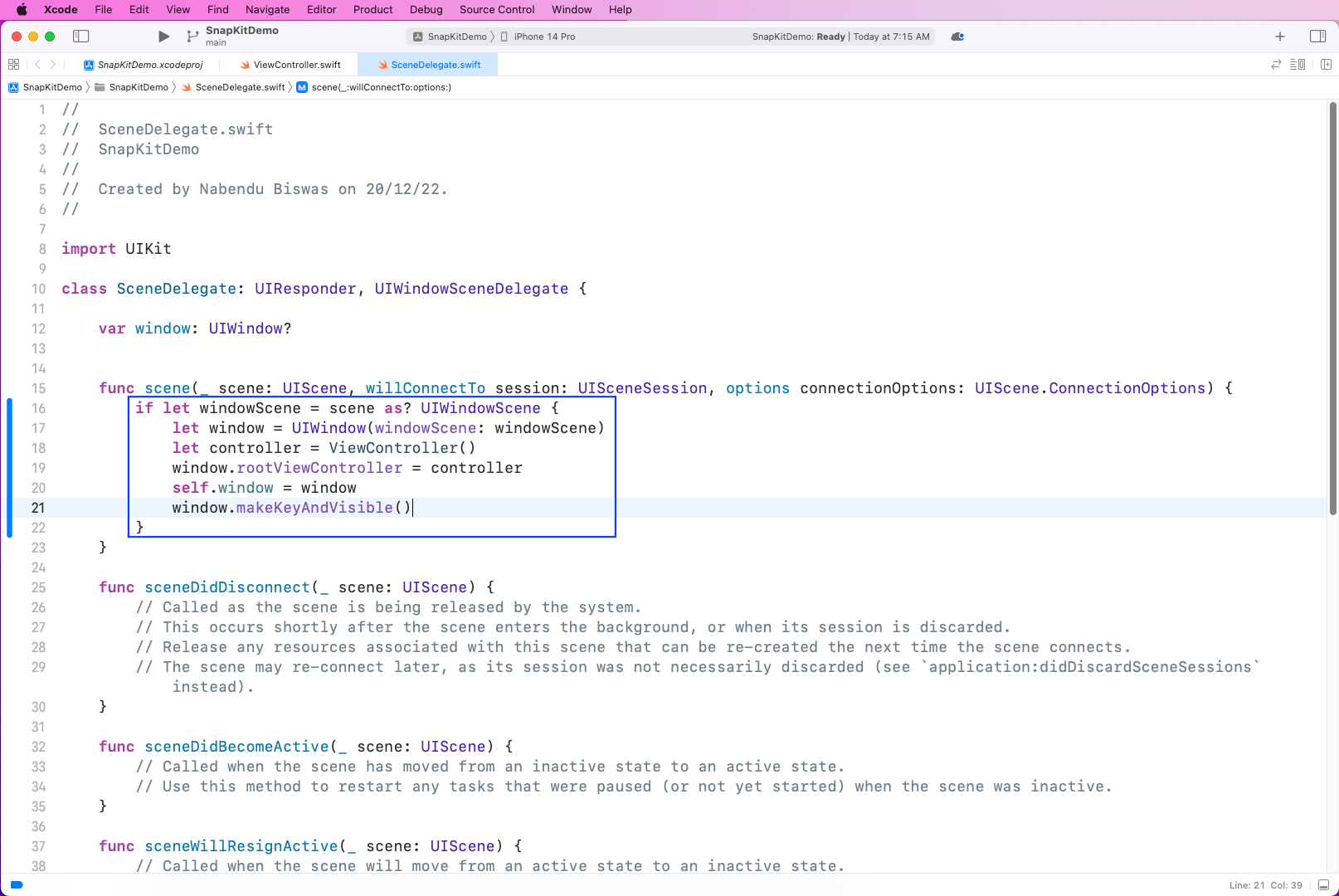Viewport: 1339px width, 896px height.
Task: Add a new editor pane
Action: [1326, 65]
